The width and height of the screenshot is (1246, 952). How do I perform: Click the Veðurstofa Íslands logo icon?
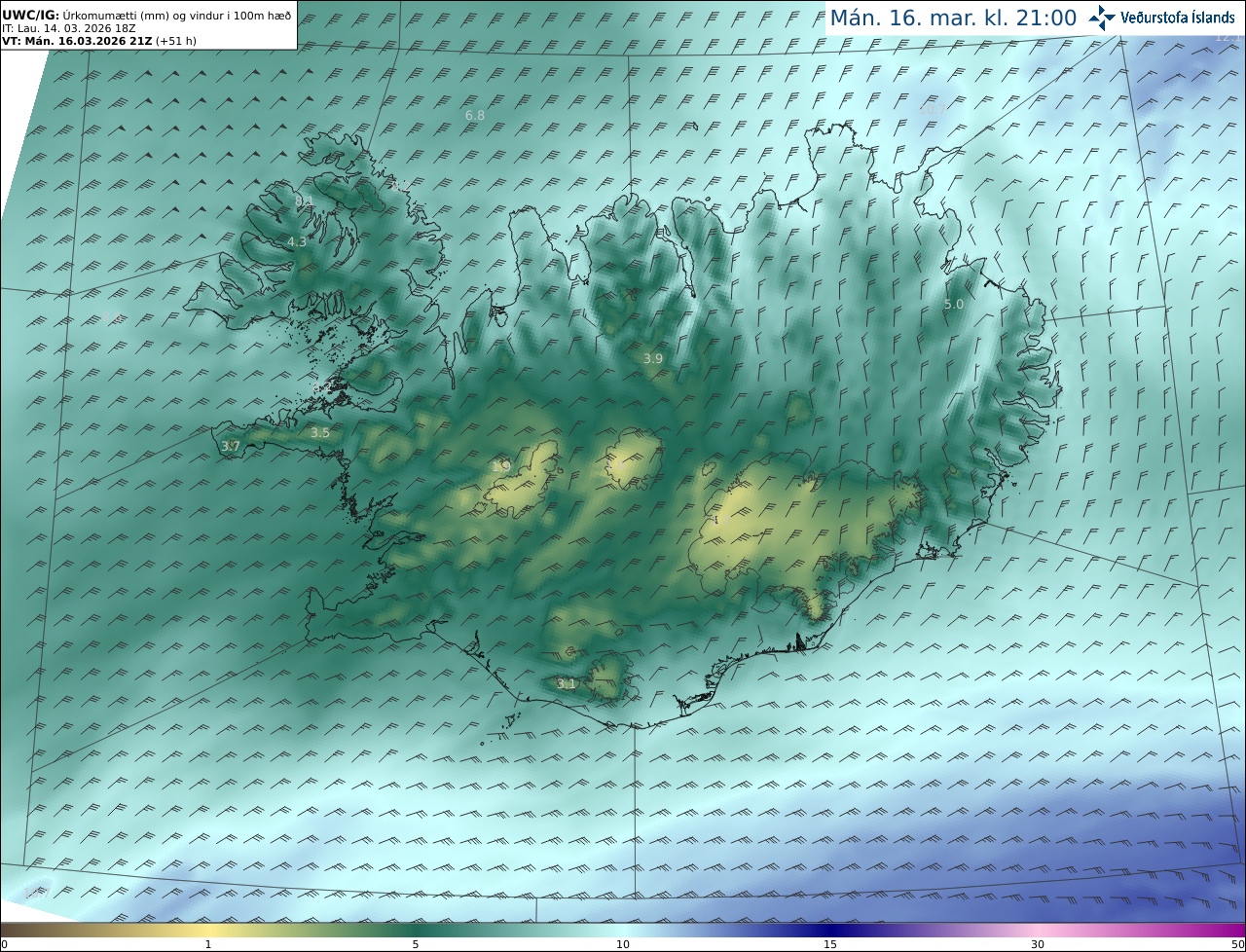pos(1102,17)
